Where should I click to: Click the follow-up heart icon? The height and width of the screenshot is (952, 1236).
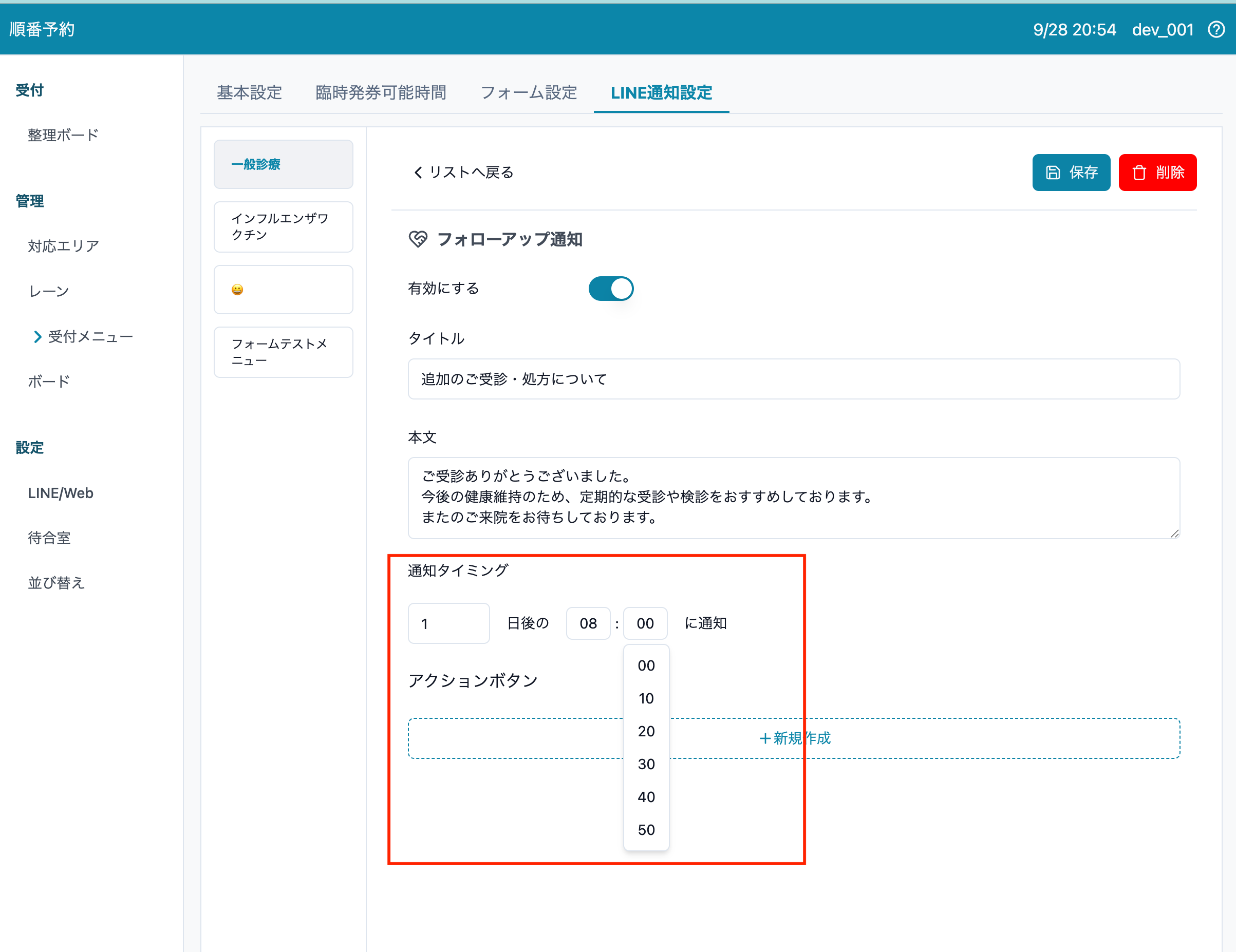[x=418, y=239]
